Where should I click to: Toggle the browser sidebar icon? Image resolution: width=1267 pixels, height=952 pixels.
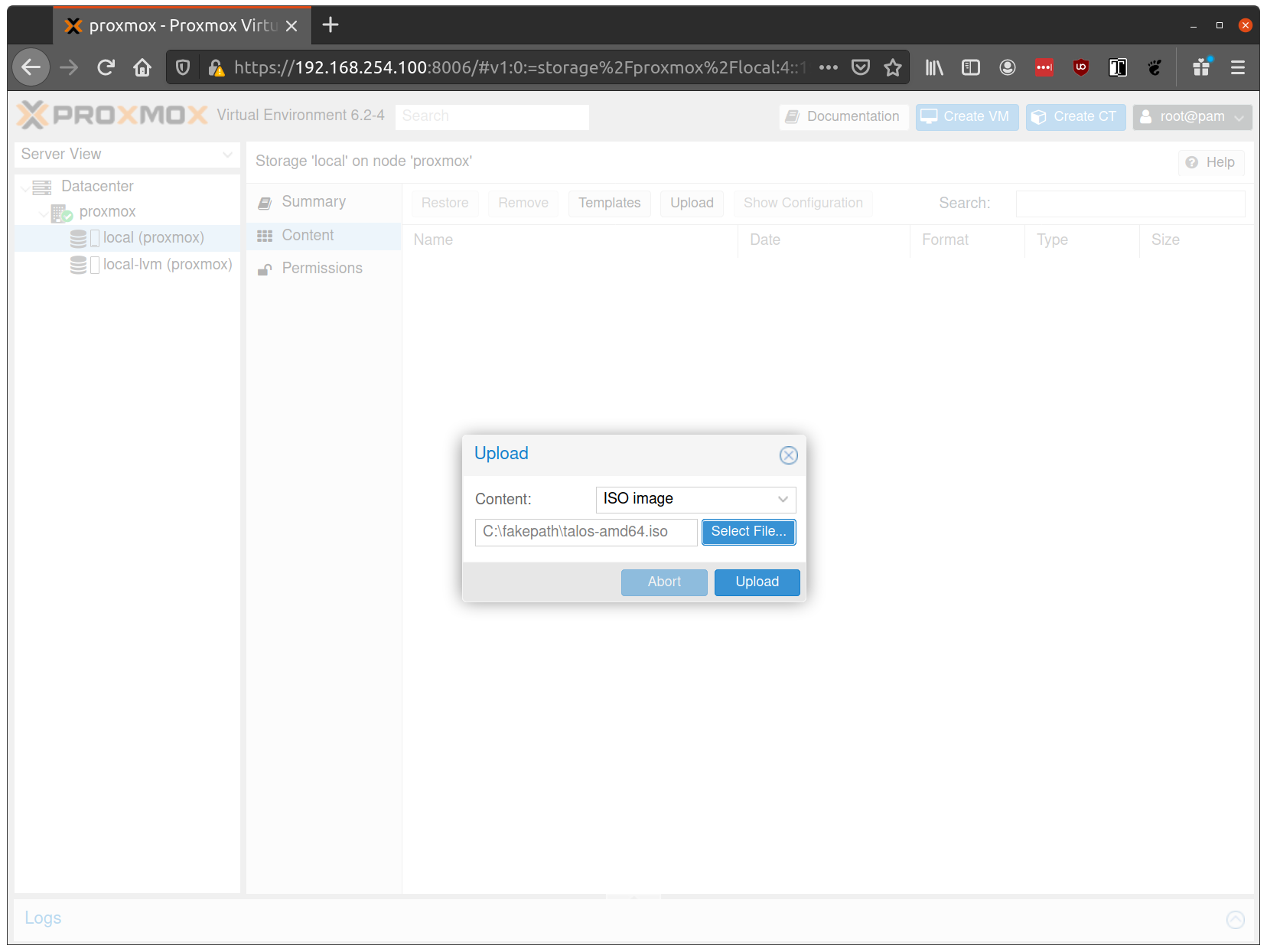point(970,67)
